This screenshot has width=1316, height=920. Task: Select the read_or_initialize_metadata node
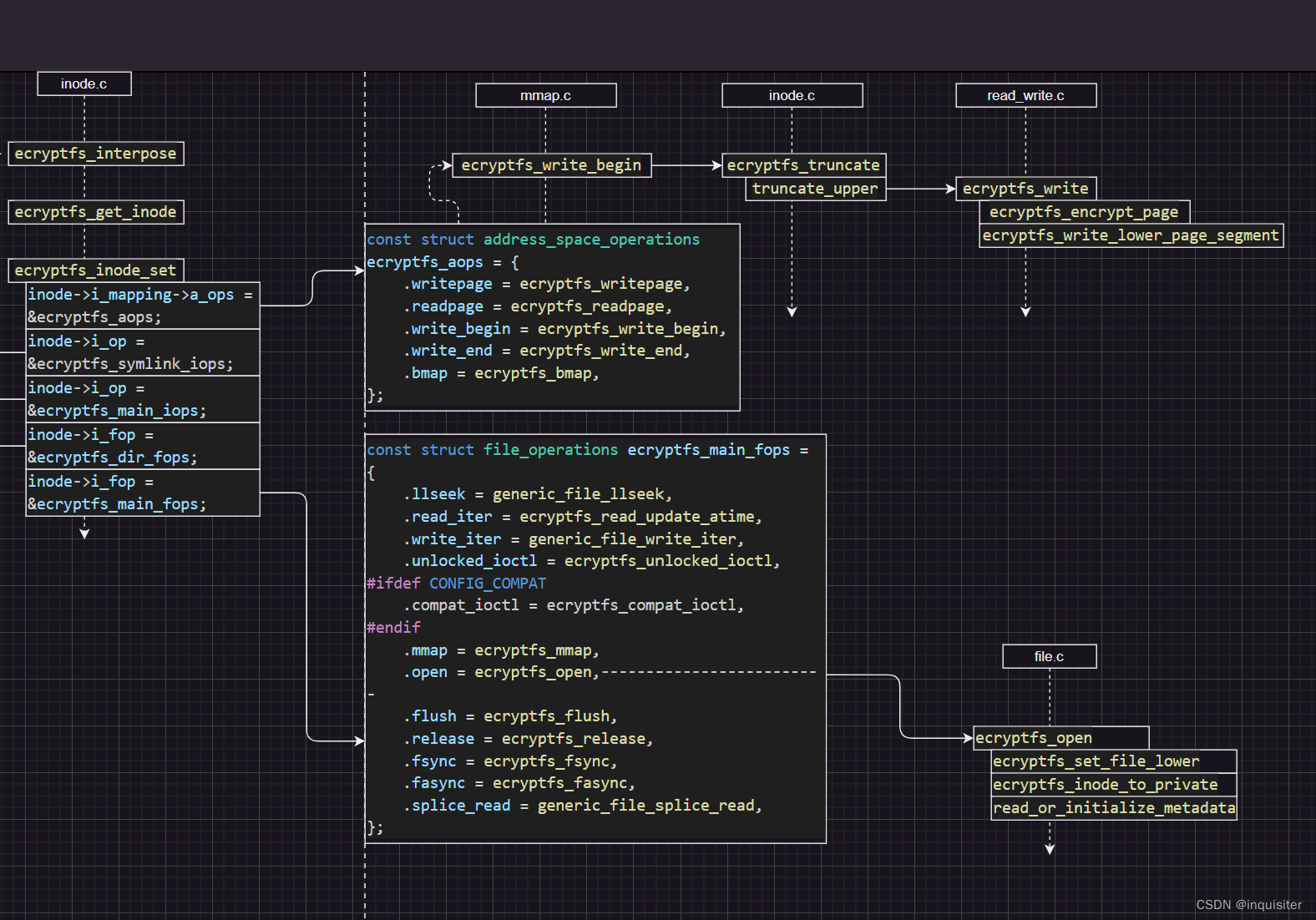[x=1114, y=808]
